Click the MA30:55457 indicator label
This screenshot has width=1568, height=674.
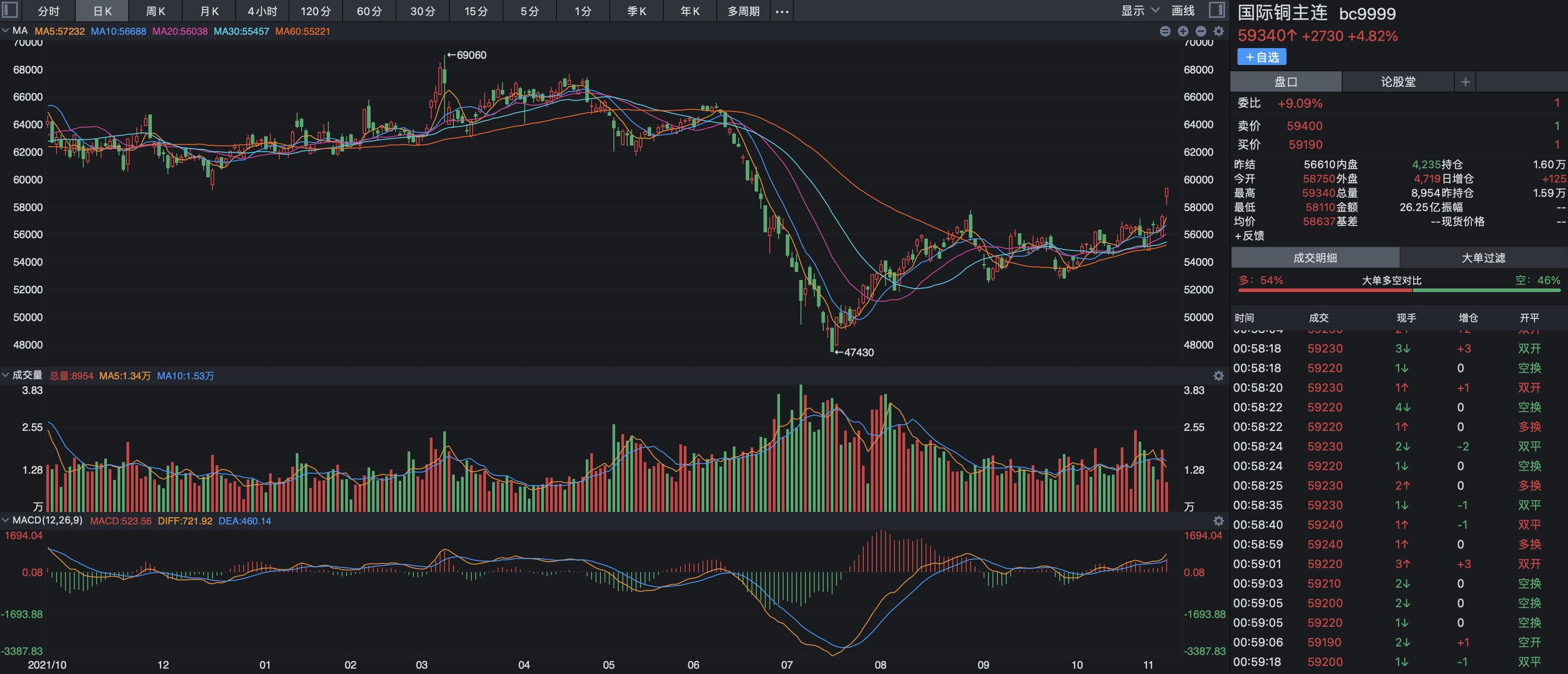(241, 31)
